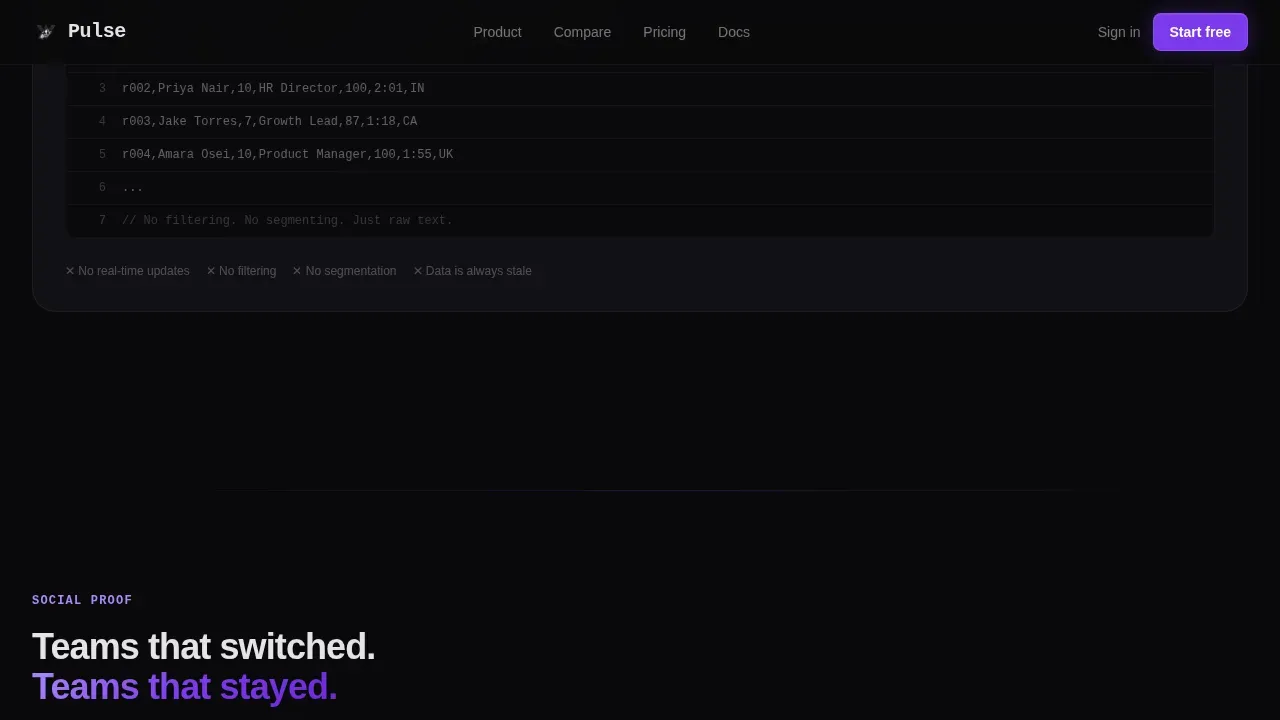Image resolution: width=1280 pixels, height=720 pixels.
Task: Select the r002 Priya Nair row
Action: click(640, 89)
